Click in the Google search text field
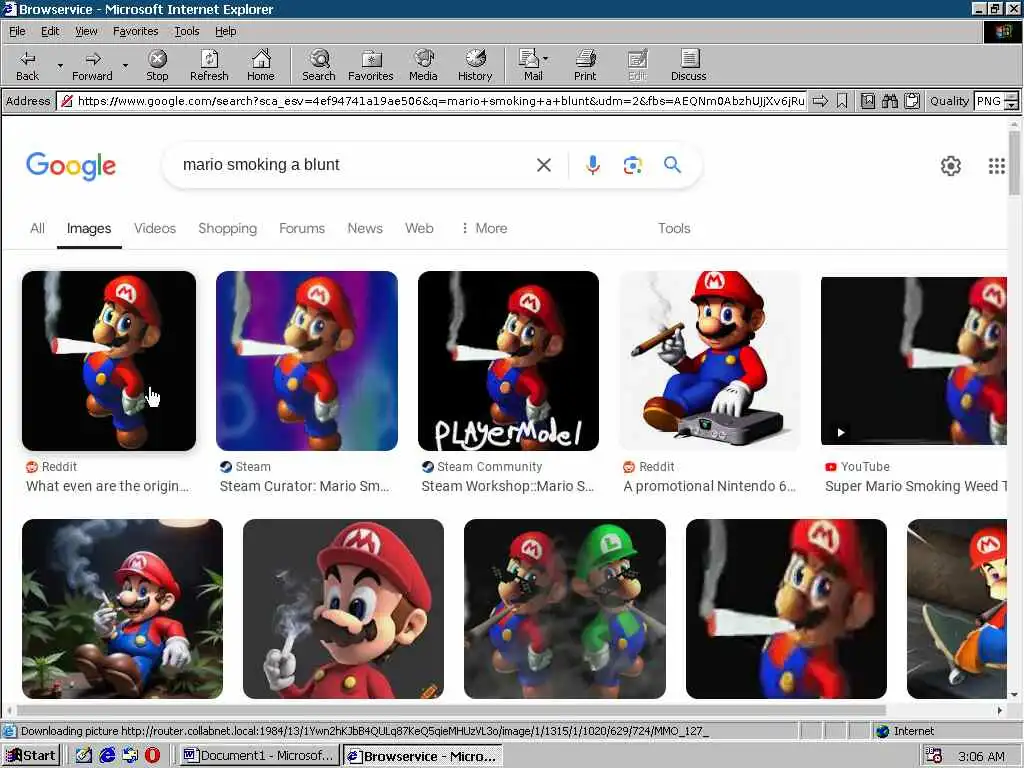This screenshot has height=768, width=1024. click(x=353, y=165)
